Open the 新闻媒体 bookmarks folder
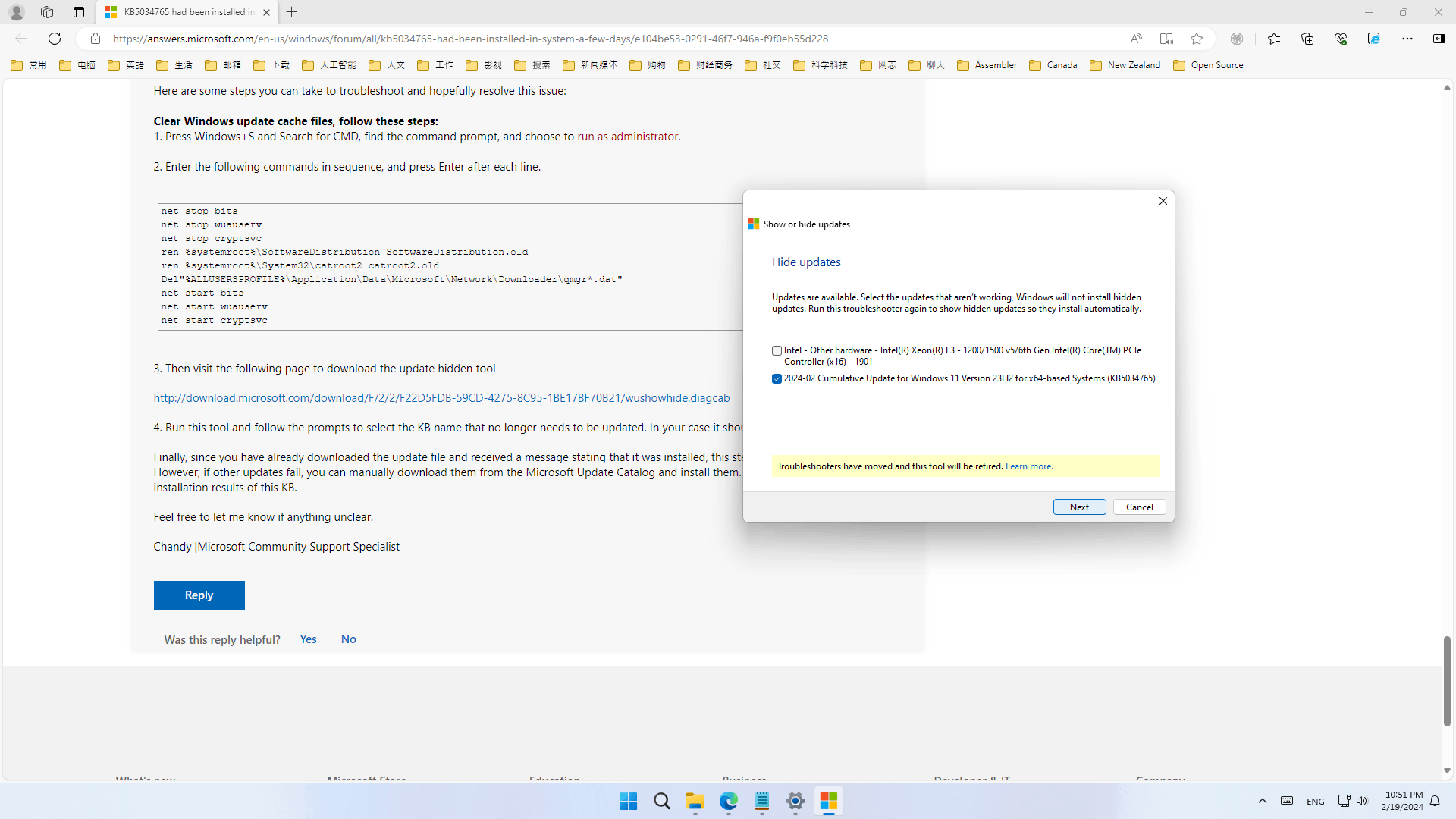This screenshot has width=1456, height=819. (x=589, y=65)
